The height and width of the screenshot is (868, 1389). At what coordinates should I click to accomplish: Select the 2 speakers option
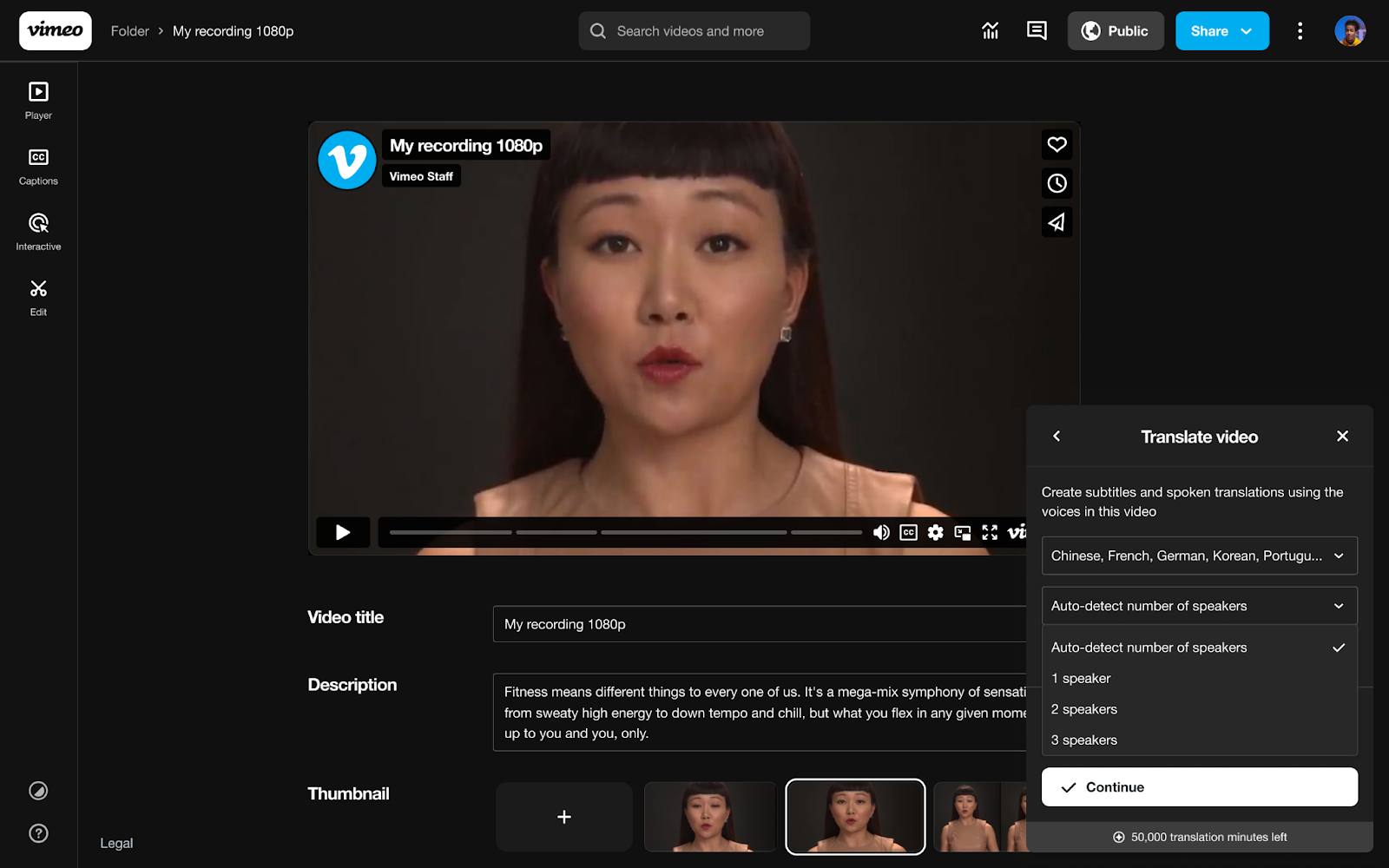tap(1083, 708)
